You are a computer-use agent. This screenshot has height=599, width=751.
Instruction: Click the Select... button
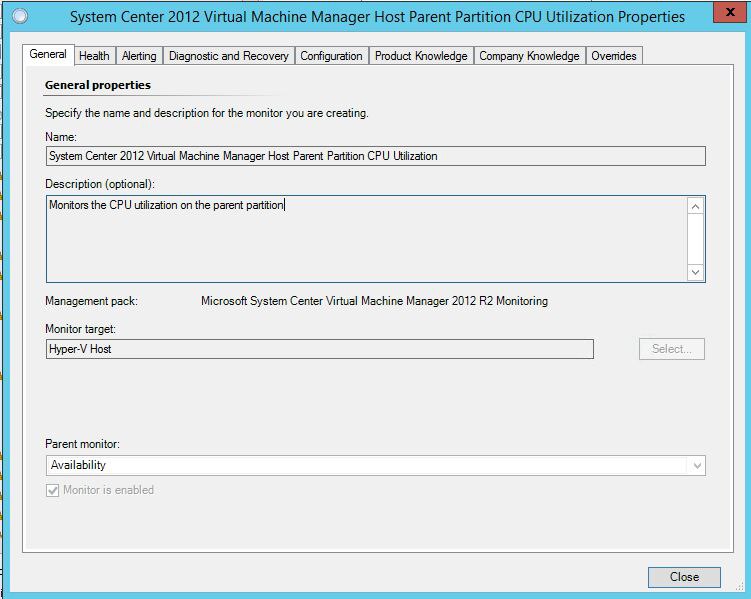(x=671, y=349)
